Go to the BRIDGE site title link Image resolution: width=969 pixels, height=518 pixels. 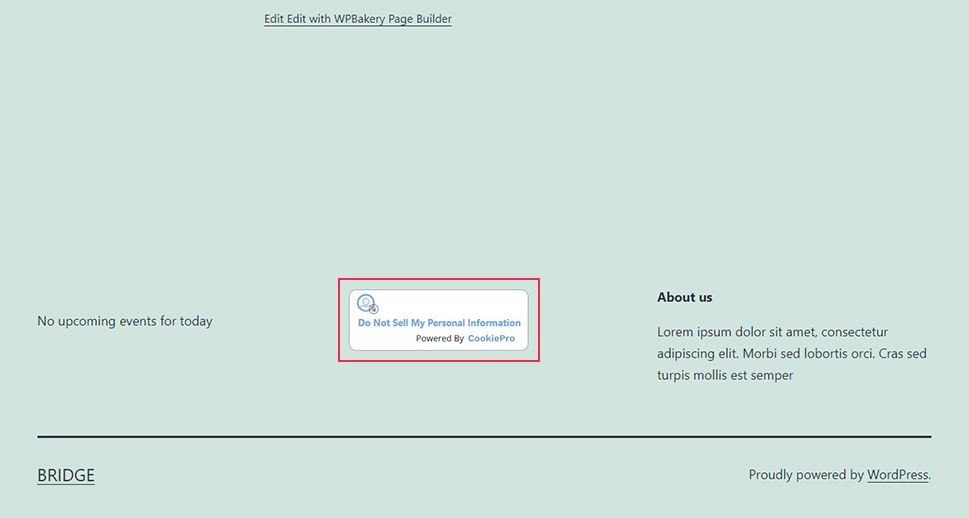tap(66, 475)
